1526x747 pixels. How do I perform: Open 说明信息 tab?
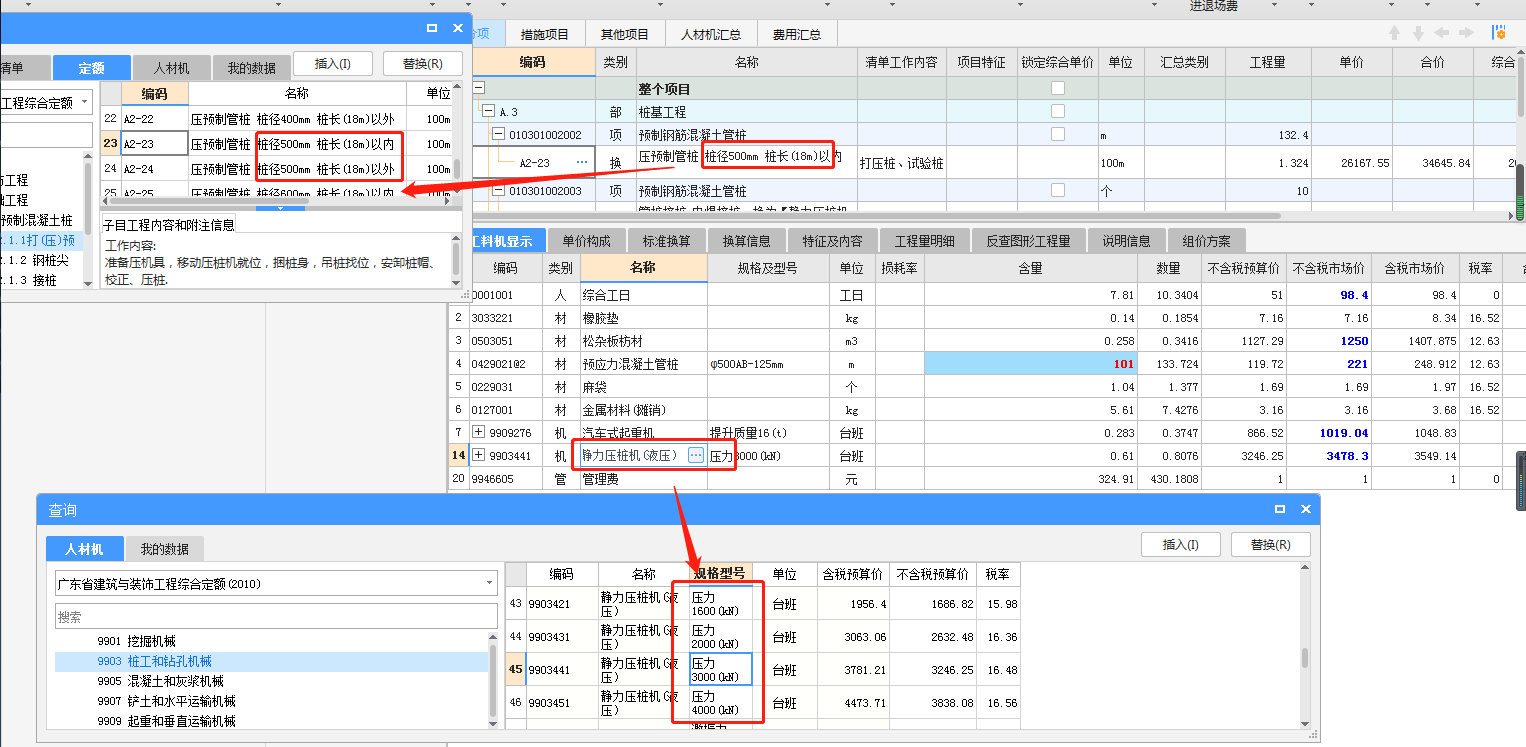pyautogui.click(x=1127, y=241)
